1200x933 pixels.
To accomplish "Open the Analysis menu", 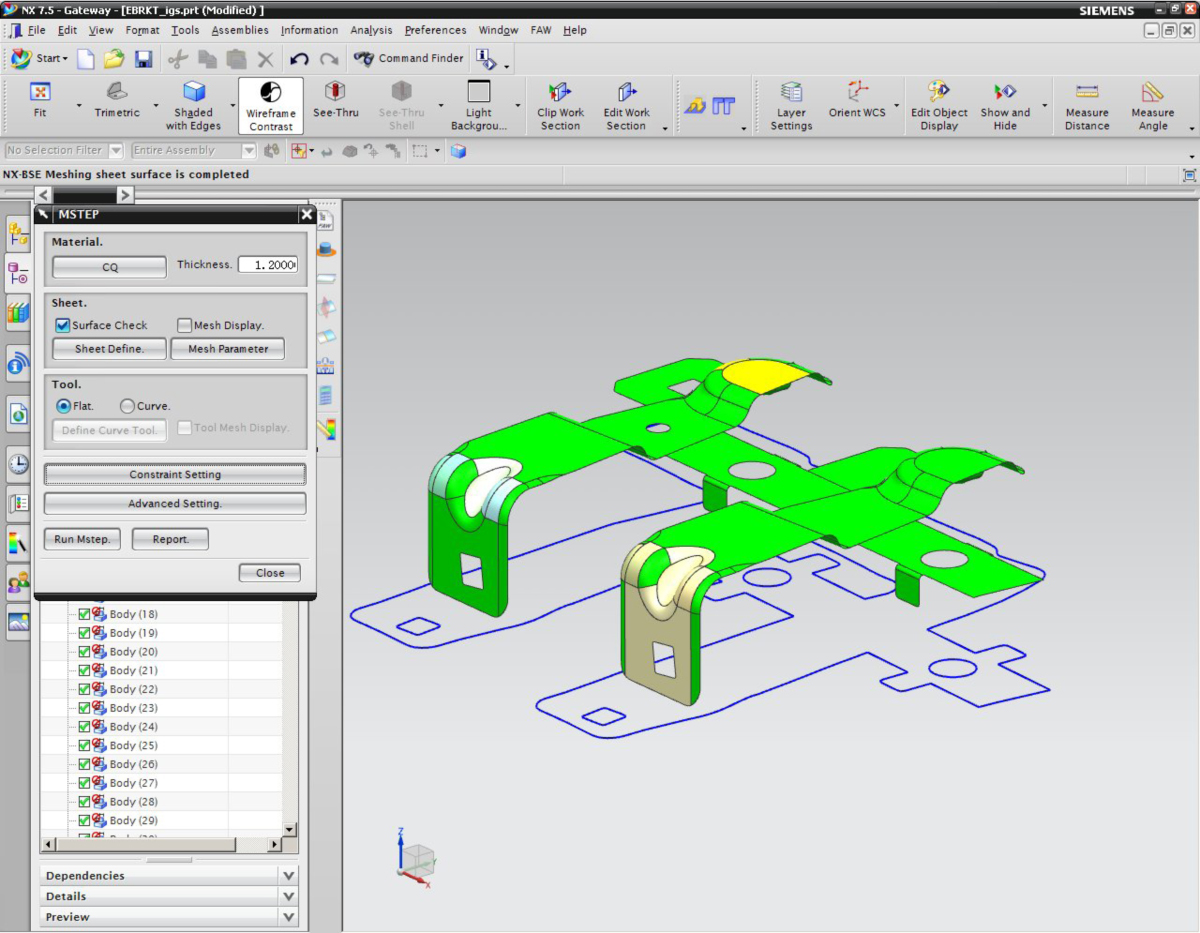I will point(371,30).
